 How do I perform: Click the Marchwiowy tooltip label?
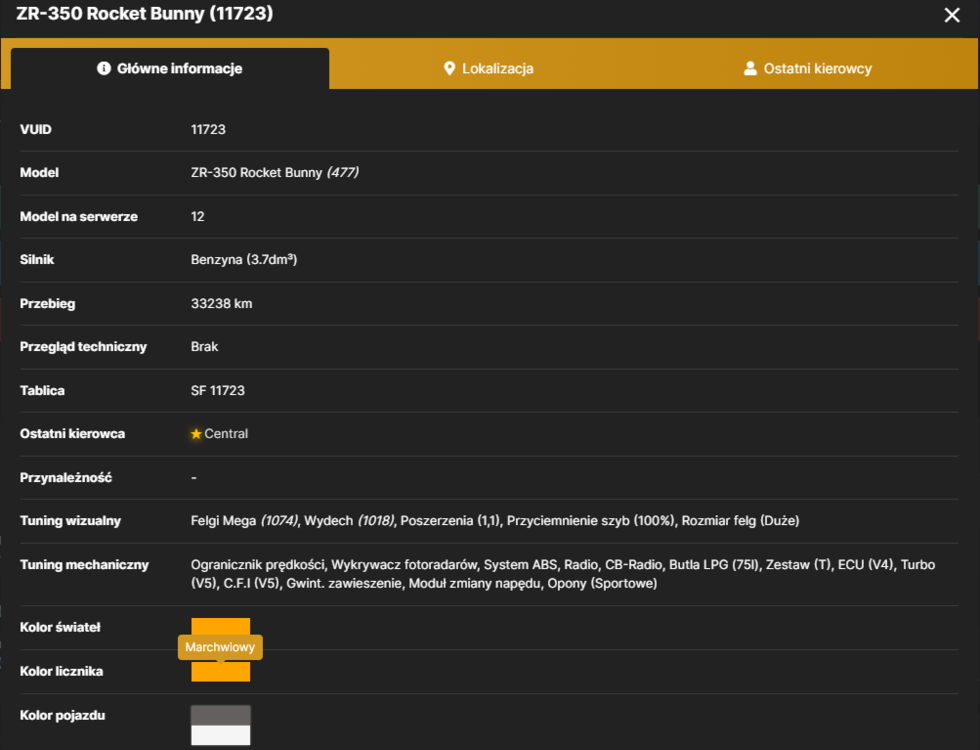[x=220, y=647]
